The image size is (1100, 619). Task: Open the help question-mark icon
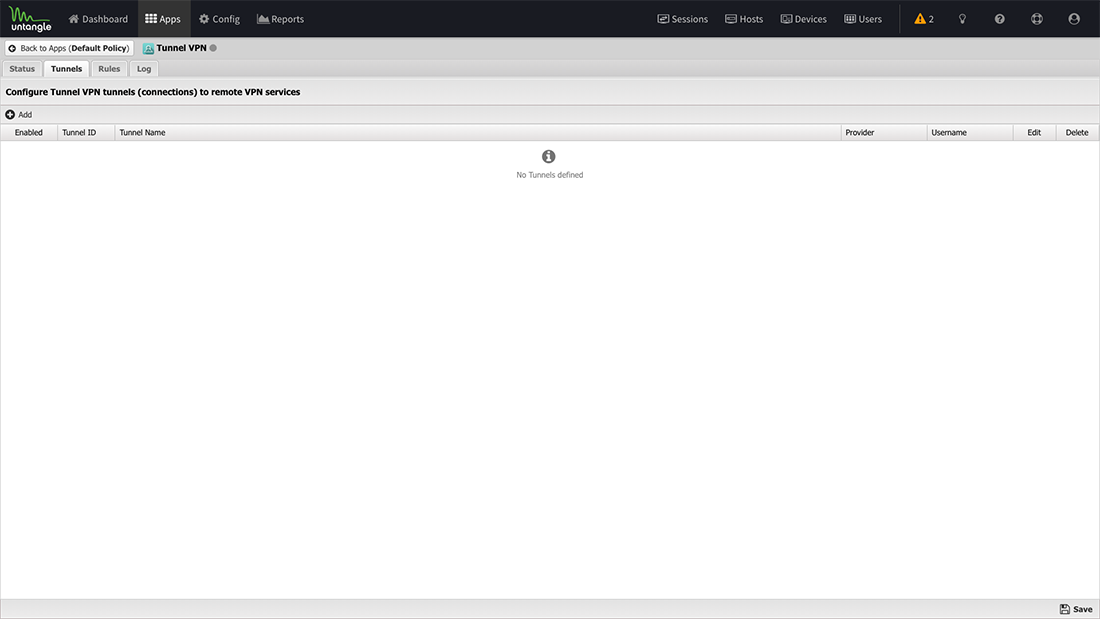1000,19
